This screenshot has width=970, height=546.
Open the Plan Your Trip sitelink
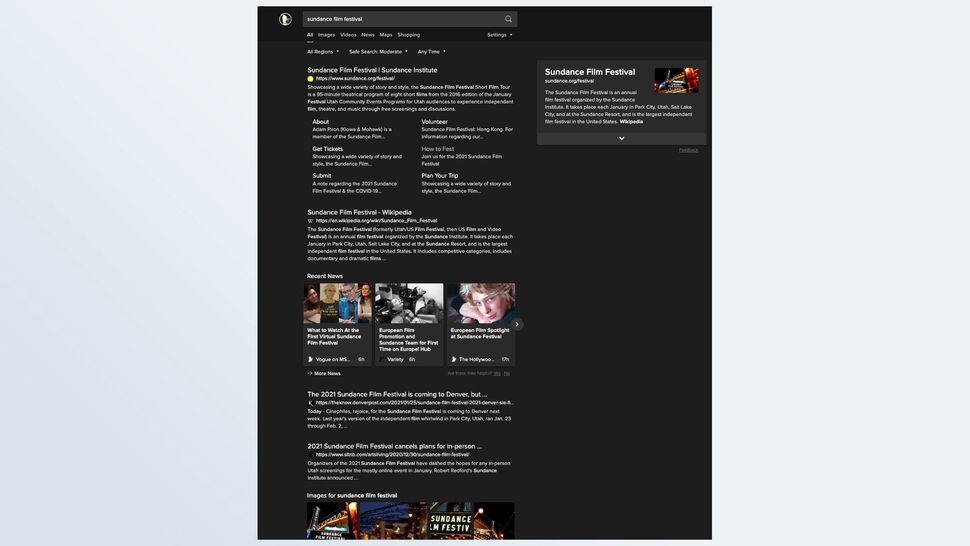coord(440,176)
